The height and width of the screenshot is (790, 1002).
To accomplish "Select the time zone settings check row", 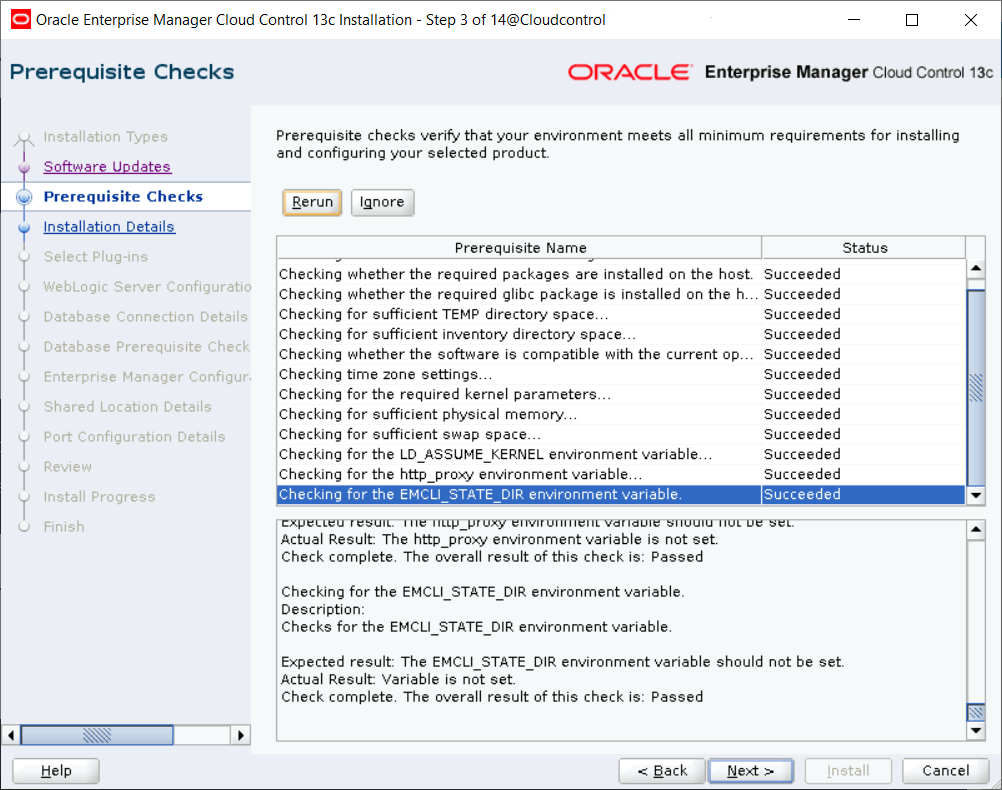I will [x=620, y=374].
